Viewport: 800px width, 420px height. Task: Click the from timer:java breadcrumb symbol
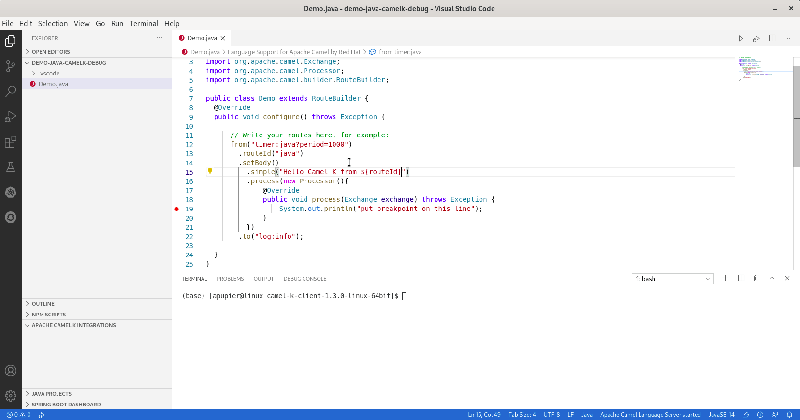click(x=395, y=52)
